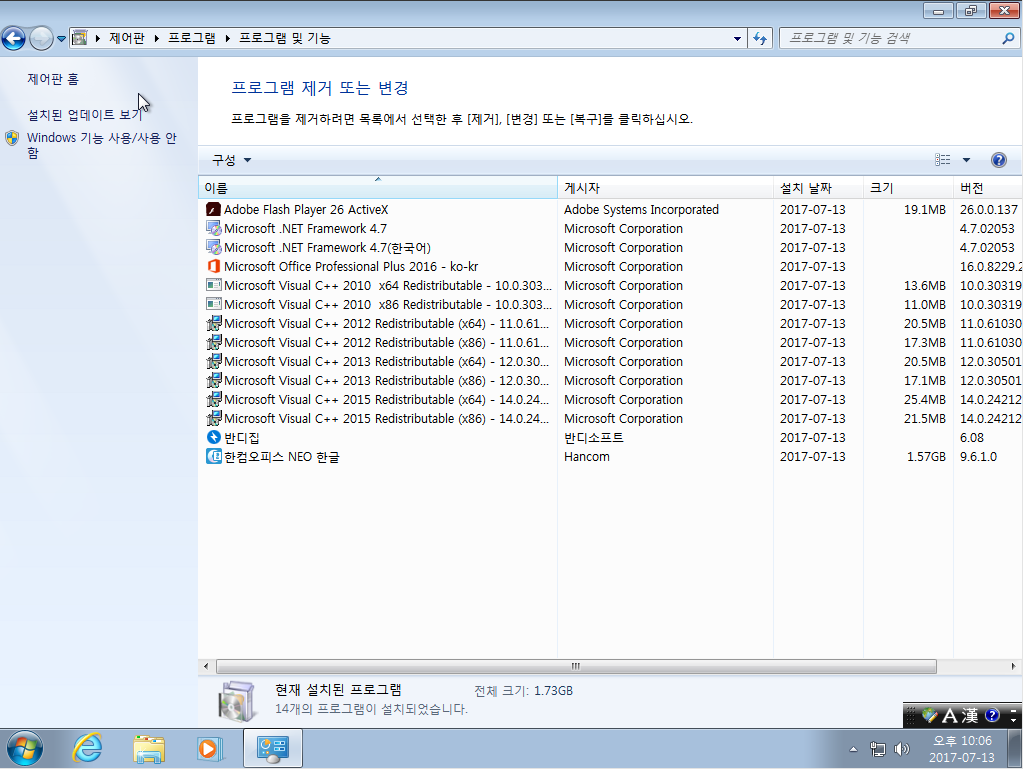
Task: Launch Internet Explorer from taskbar
Action: [x=87, y=748]
